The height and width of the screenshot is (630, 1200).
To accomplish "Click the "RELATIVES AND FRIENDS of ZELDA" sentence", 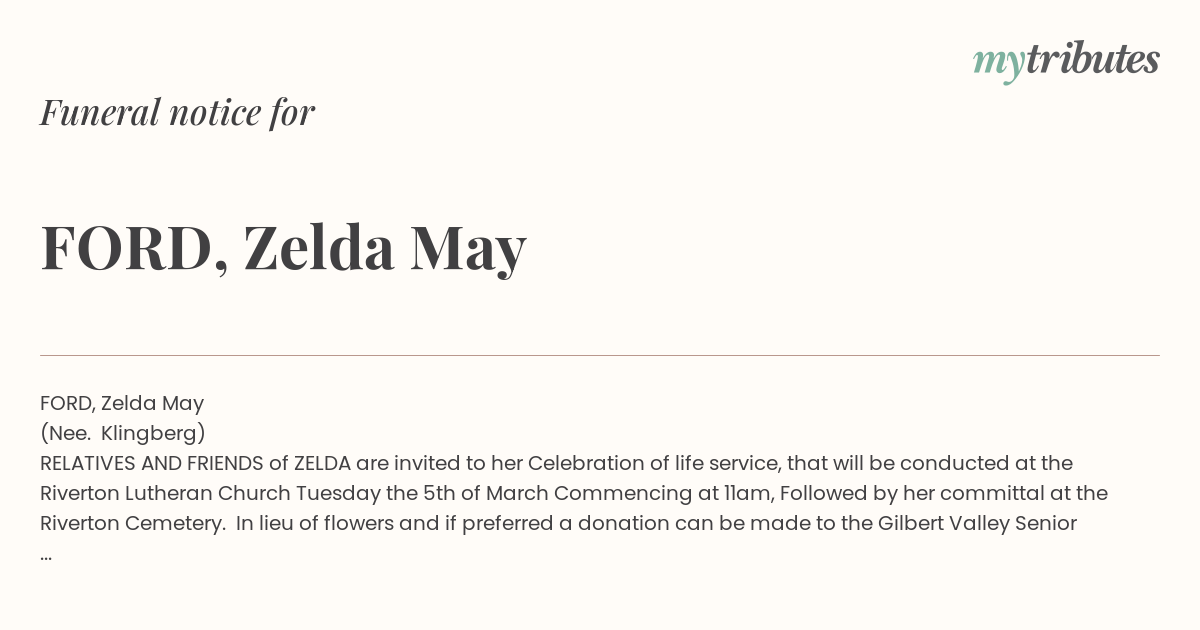I will tap(195, 463).
